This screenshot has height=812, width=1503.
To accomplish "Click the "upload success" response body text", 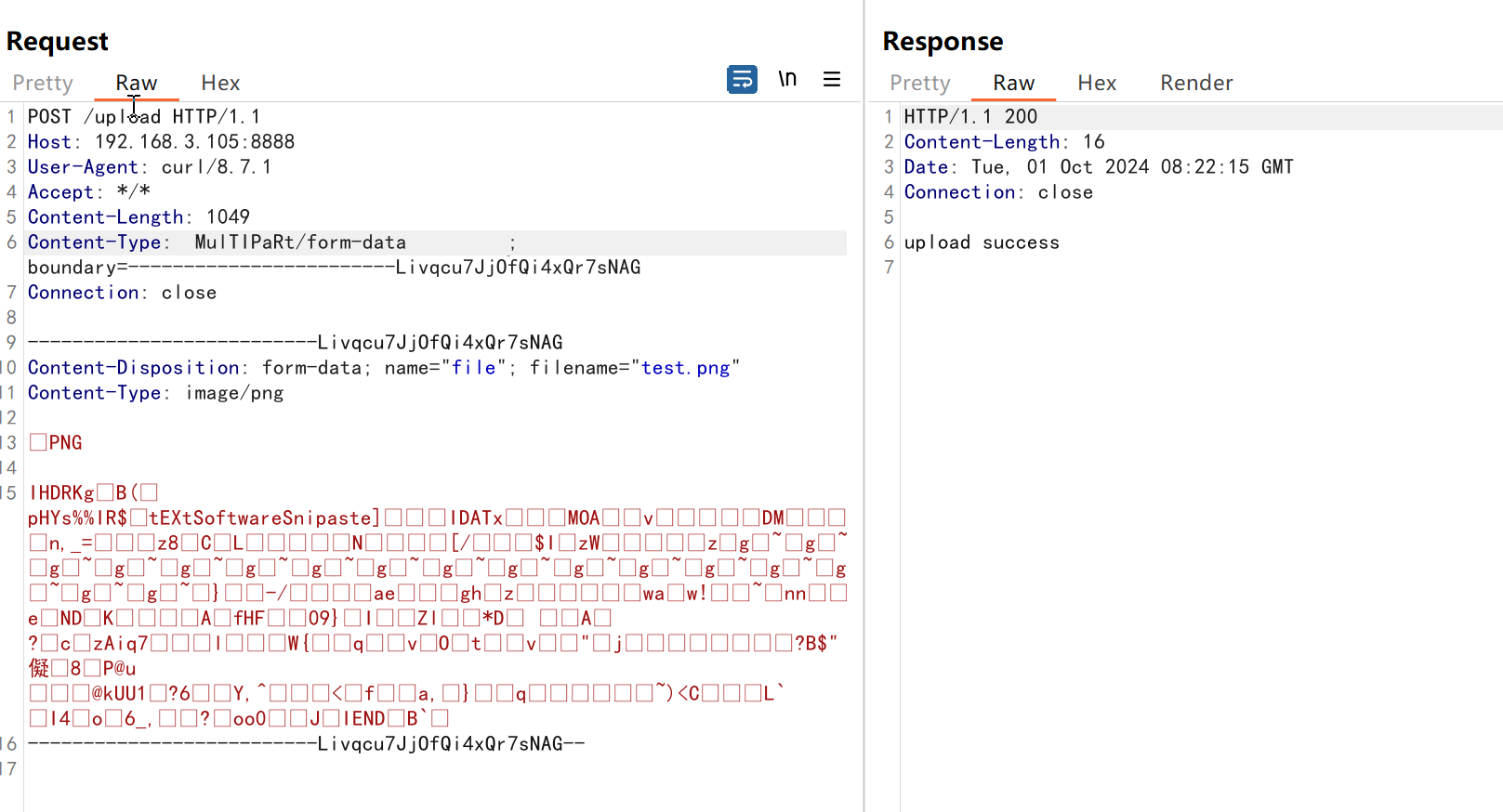I will [x=981, y=242].
